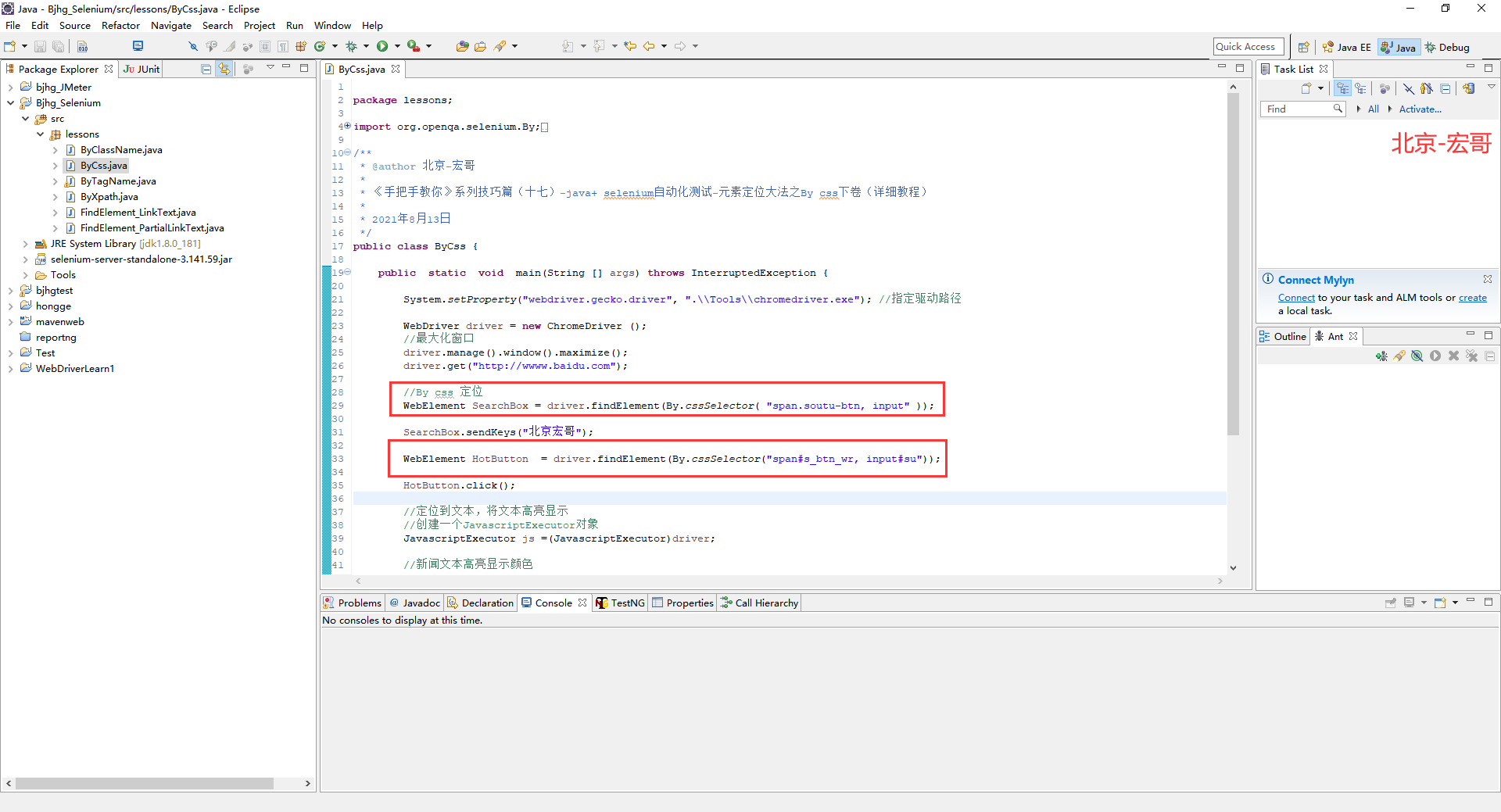Image resolution: width=1501 pixels, height=812 pixels.
Task: Toggle Show Only My Tasks in Task List
Action: [1427, 88]
